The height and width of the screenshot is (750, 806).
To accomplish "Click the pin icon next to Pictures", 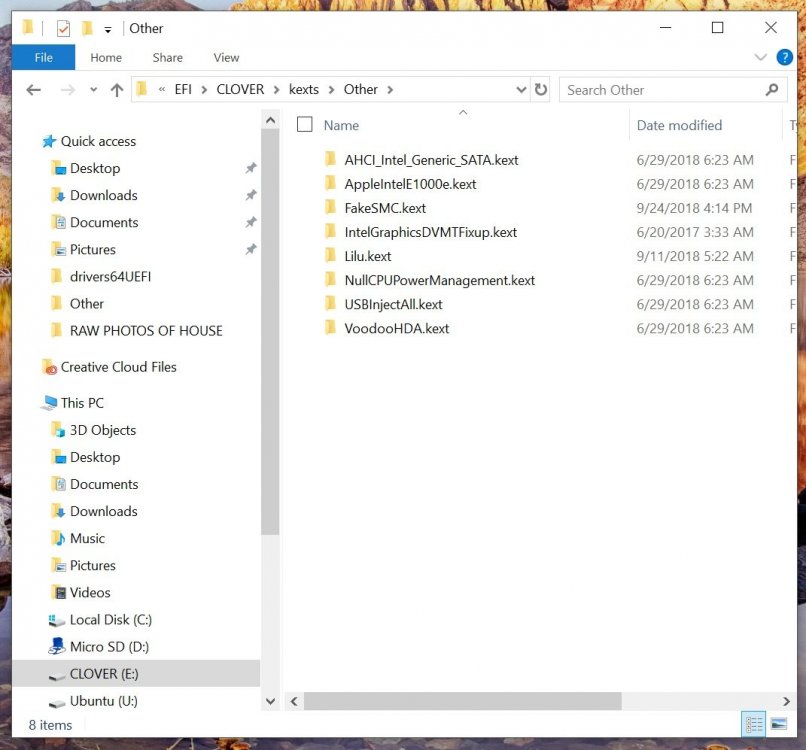I will 250,250.
